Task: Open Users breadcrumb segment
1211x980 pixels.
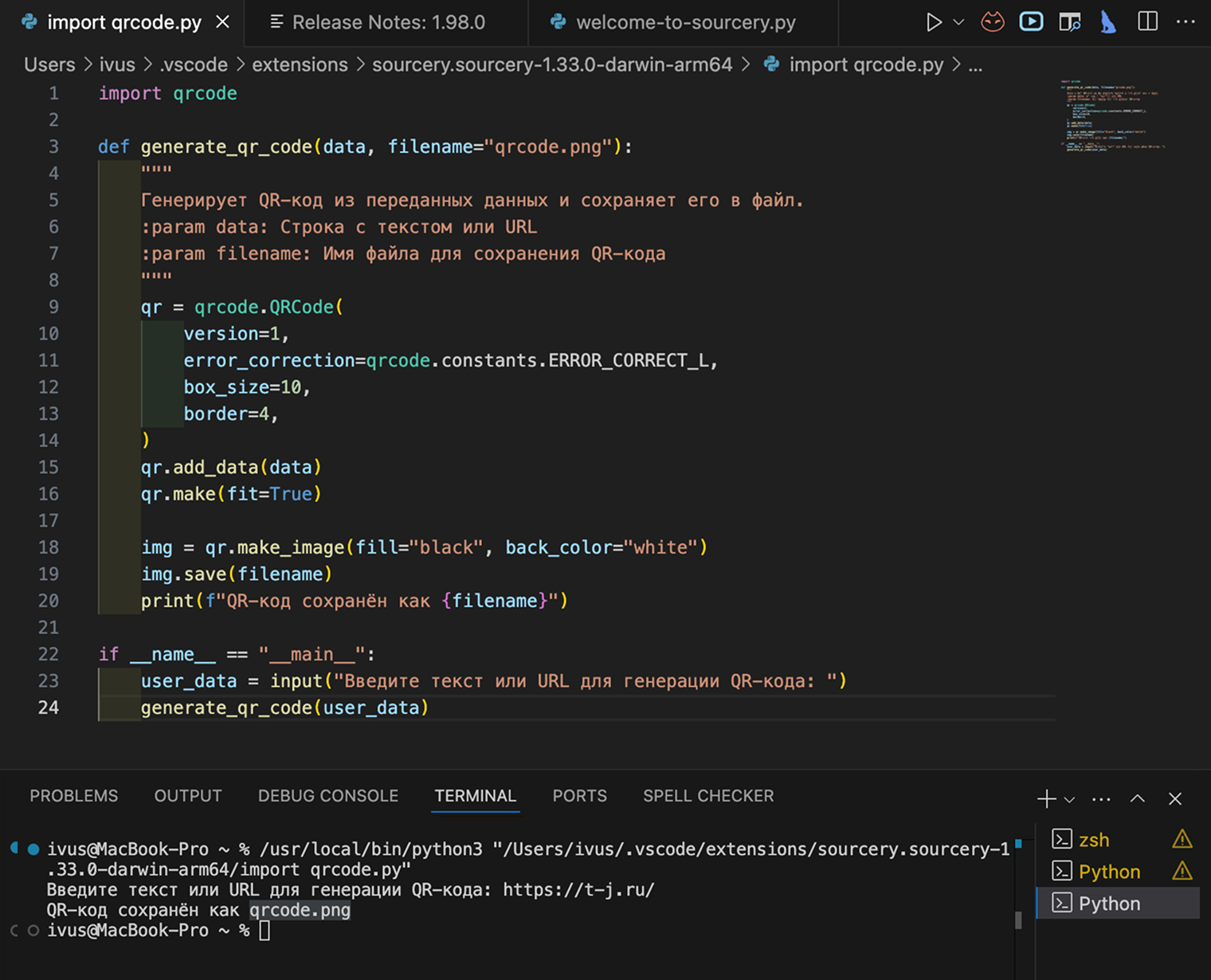Action: pyautogui.click(x=49, y=65)
